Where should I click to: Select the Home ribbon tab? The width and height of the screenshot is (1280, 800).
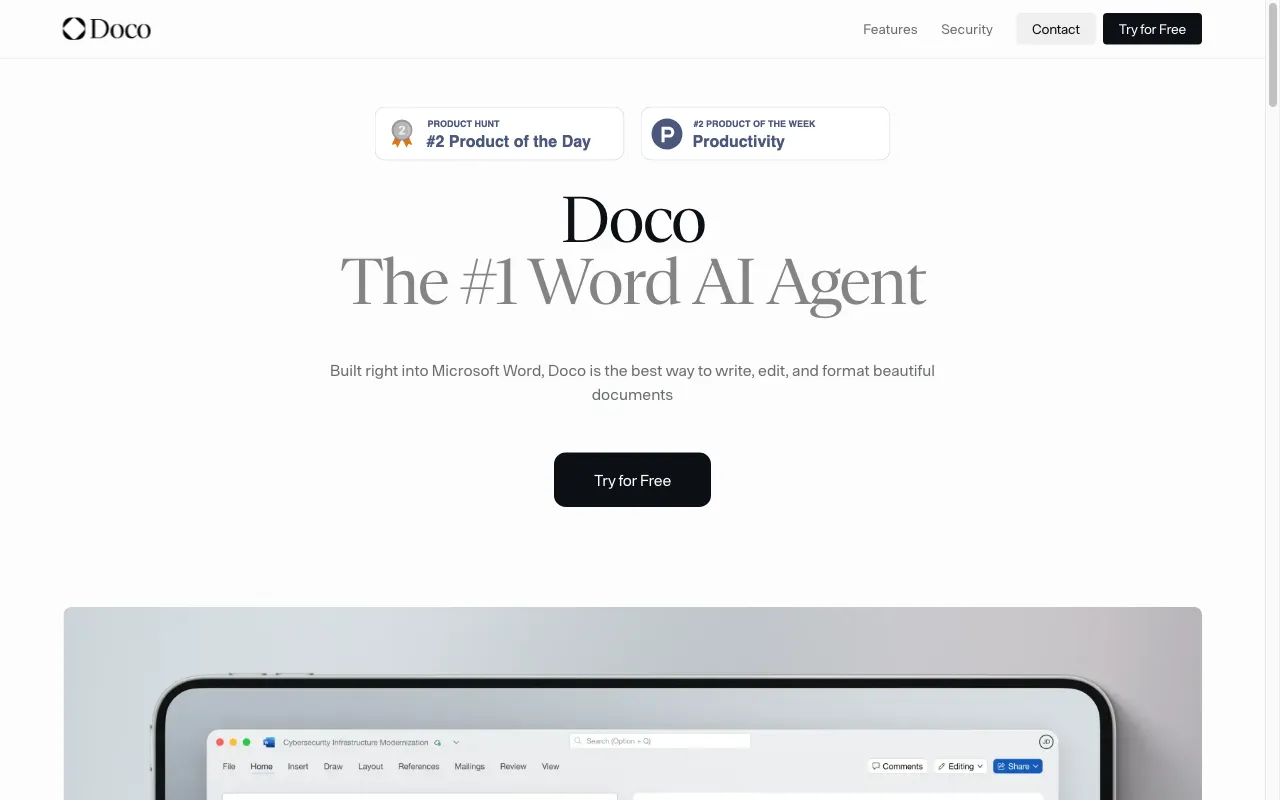[261, 766]
